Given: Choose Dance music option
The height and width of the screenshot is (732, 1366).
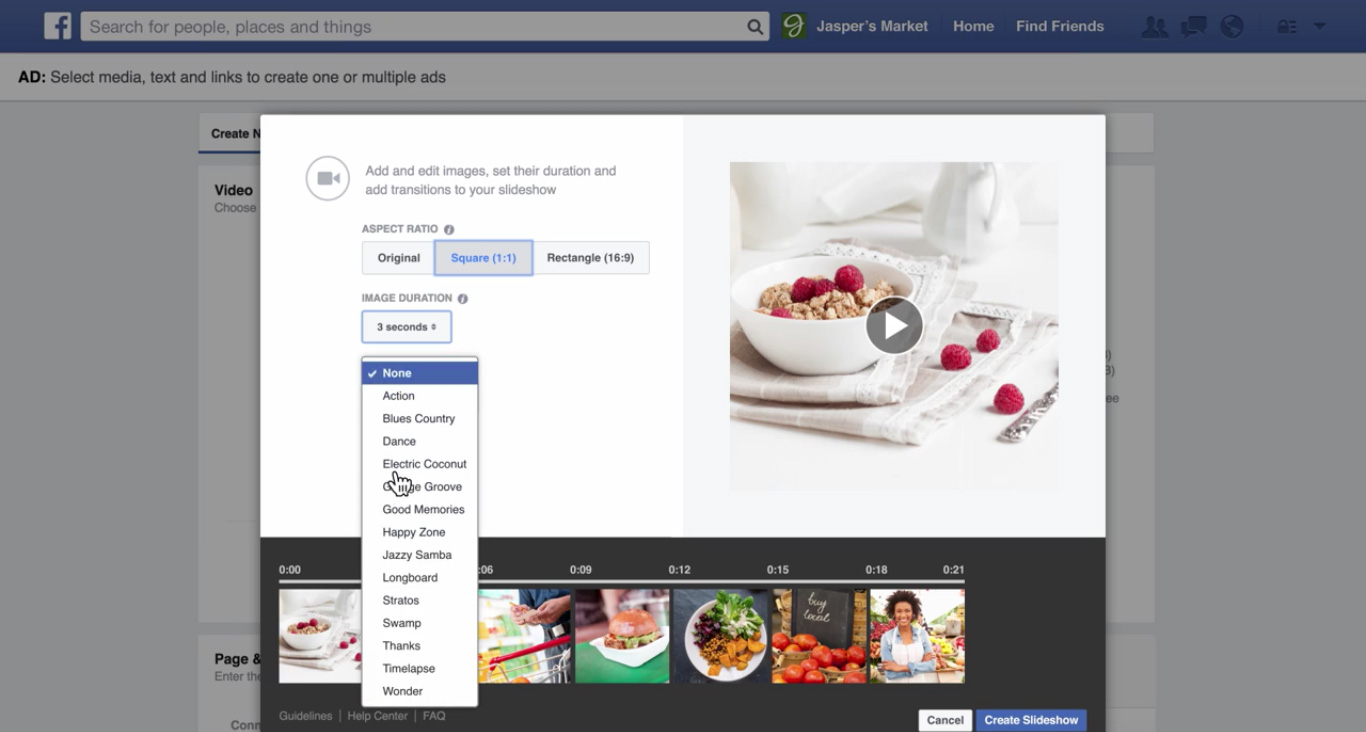Looking at the screenshot, I should coord(420,441).
